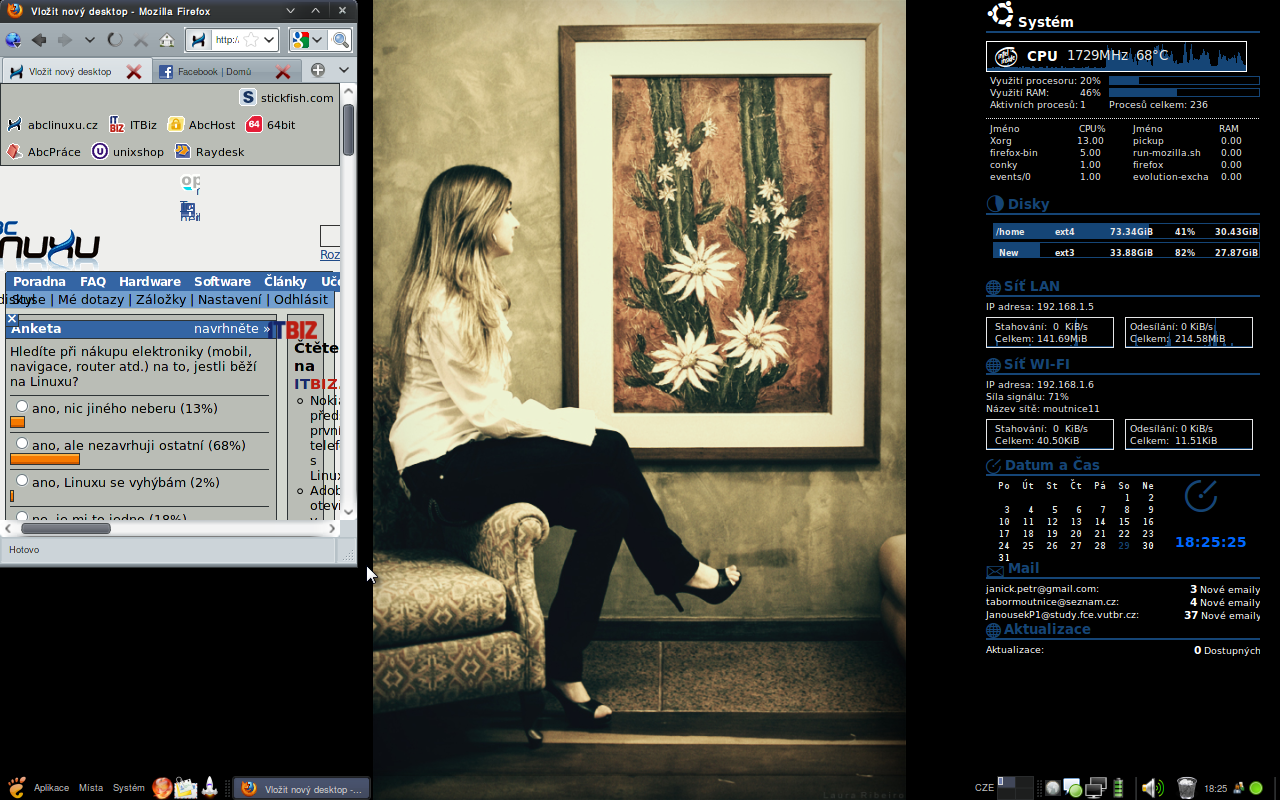The width and height of the screenshot is (1280, 800).
Task: Launch the rocket launcher icon in panel
Action: click(x=210, y=788)
